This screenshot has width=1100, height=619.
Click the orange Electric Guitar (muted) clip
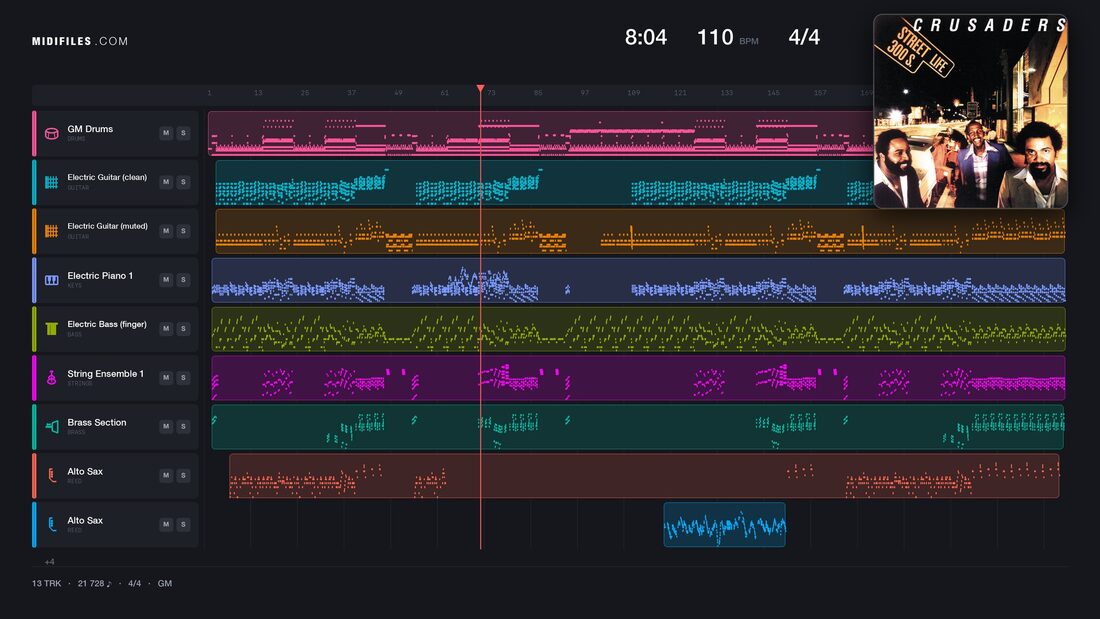[x=640, y=231]
